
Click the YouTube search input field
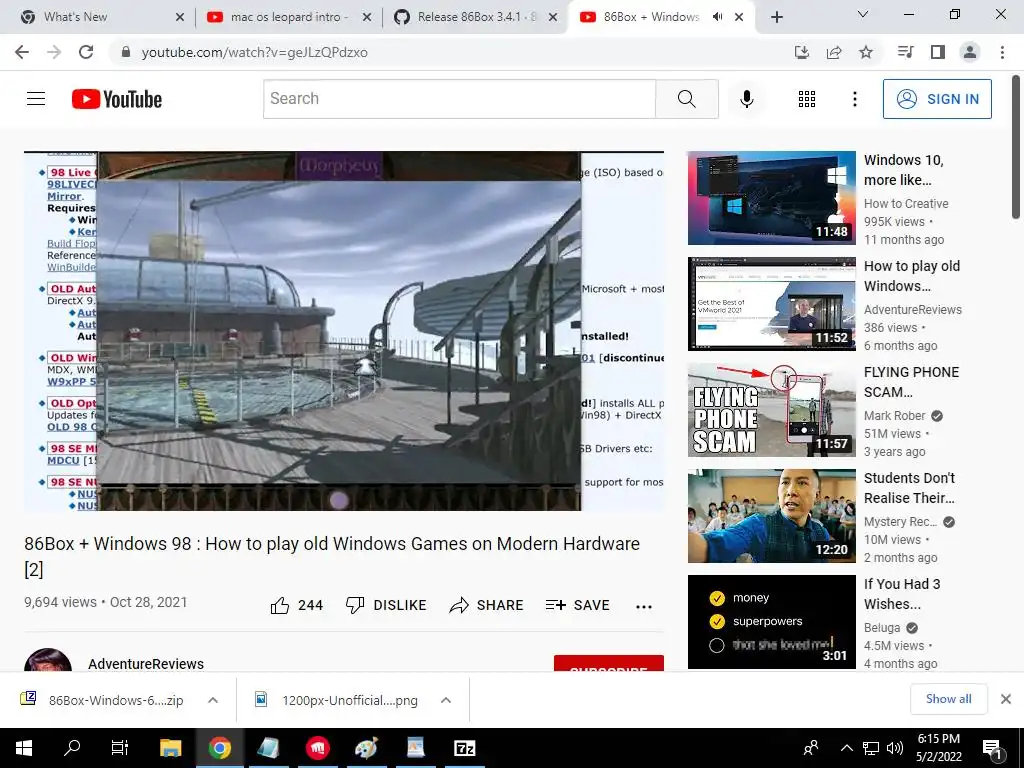pos(459,99)
